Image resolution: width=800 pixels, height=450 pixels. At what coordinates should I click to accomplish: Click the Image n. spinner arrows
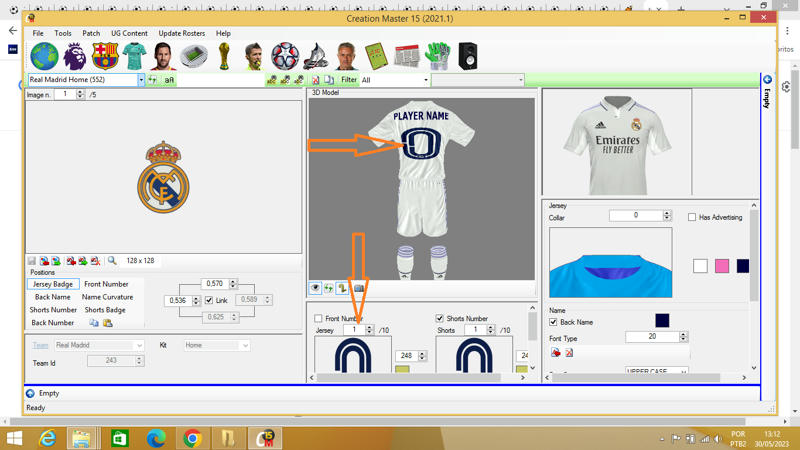click(x=80, y=94)
